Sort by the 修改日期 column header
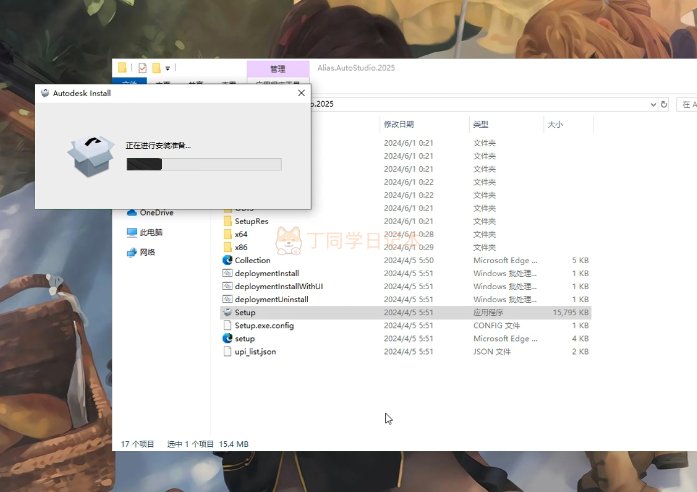 [399, 124]
